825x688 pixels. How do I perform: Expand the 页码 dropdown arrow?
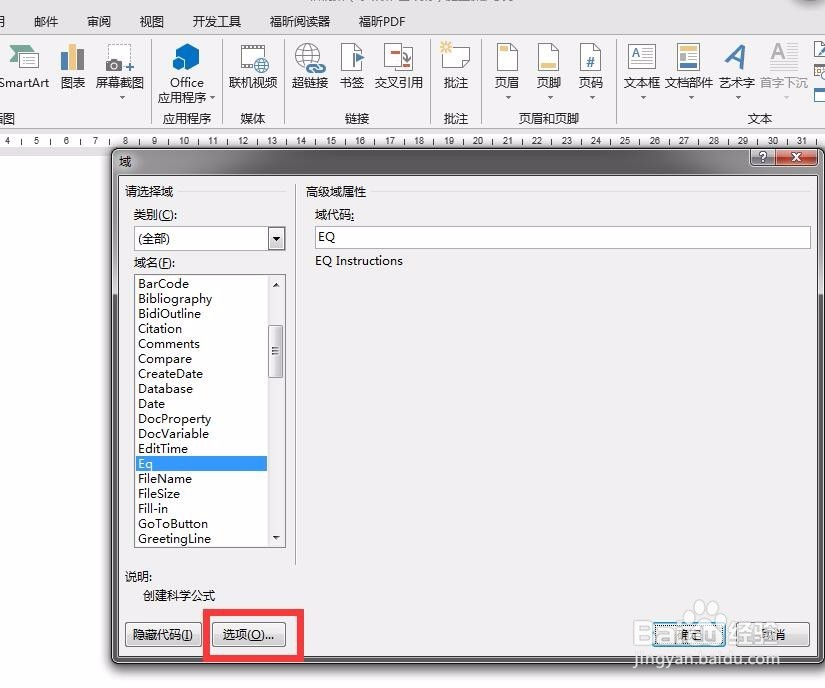coord(592,98)
